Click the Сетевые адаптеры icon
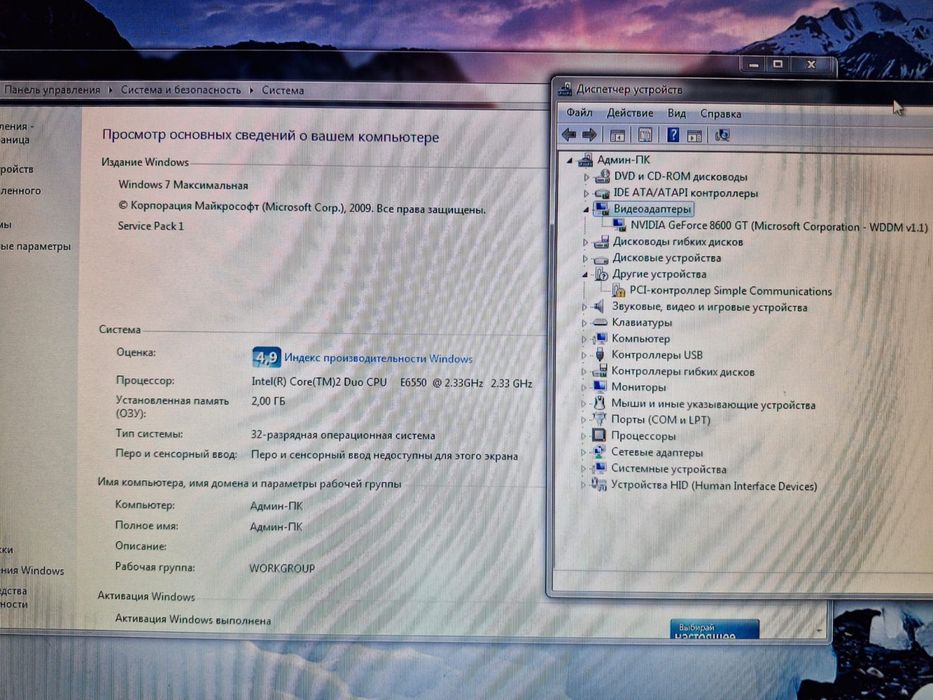Image resolution: width=933 pixels, height=700 pixels. tap(599, 452)
